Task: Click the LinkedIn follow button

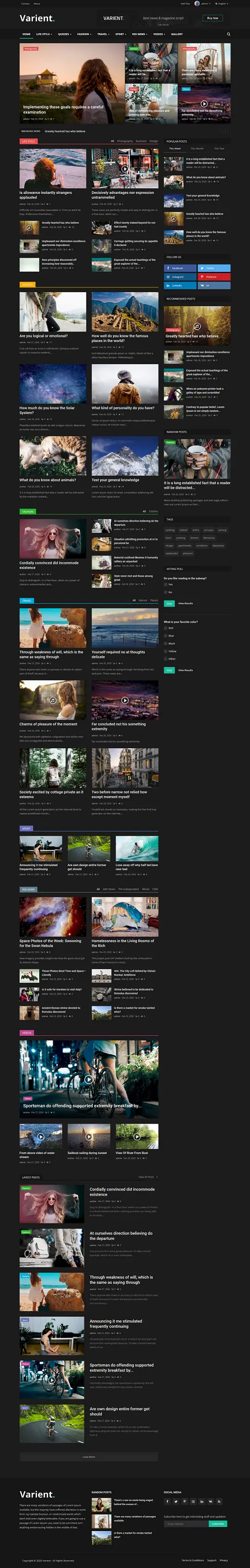Action: 180,285
